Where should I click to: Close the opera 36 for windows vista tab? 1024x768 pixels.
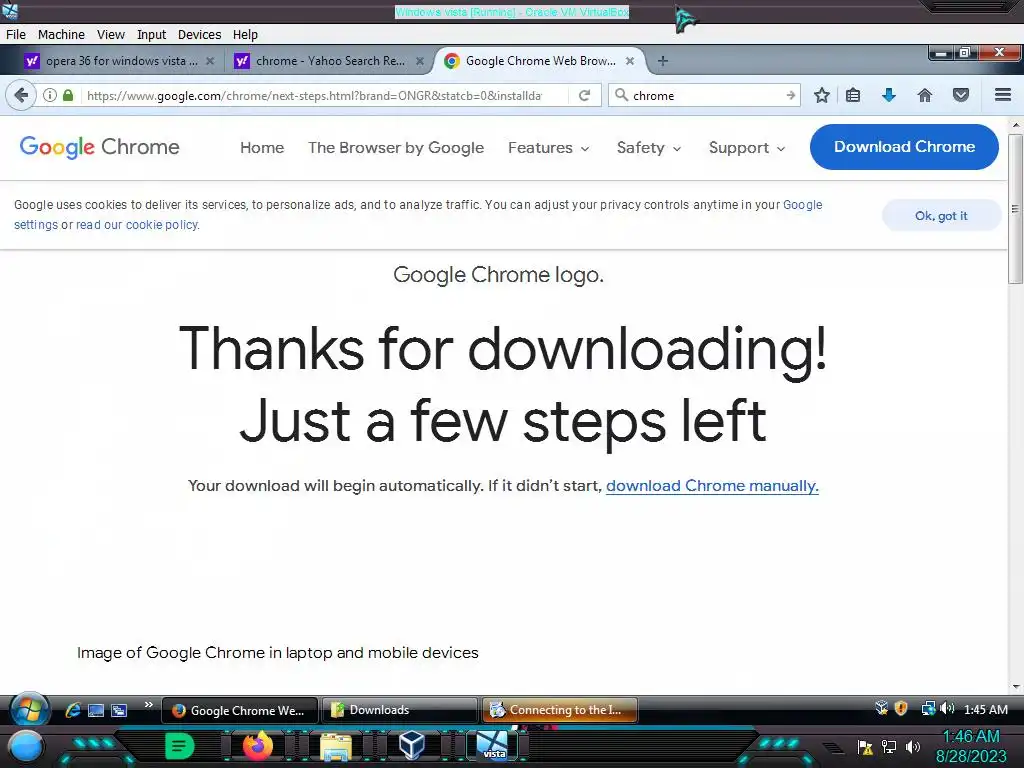click(210, 61)
